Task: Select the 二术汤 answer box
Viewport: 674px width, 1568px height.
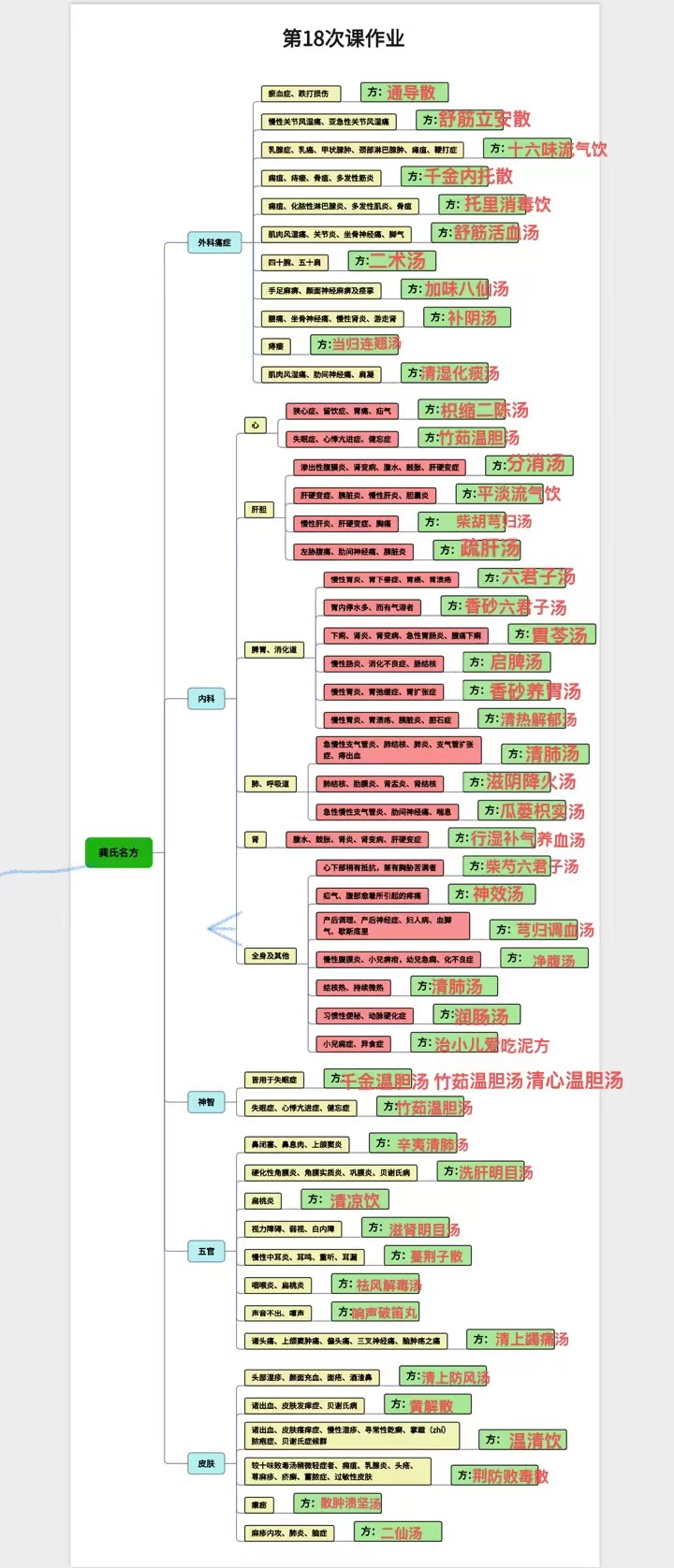Action: point(391,260)
